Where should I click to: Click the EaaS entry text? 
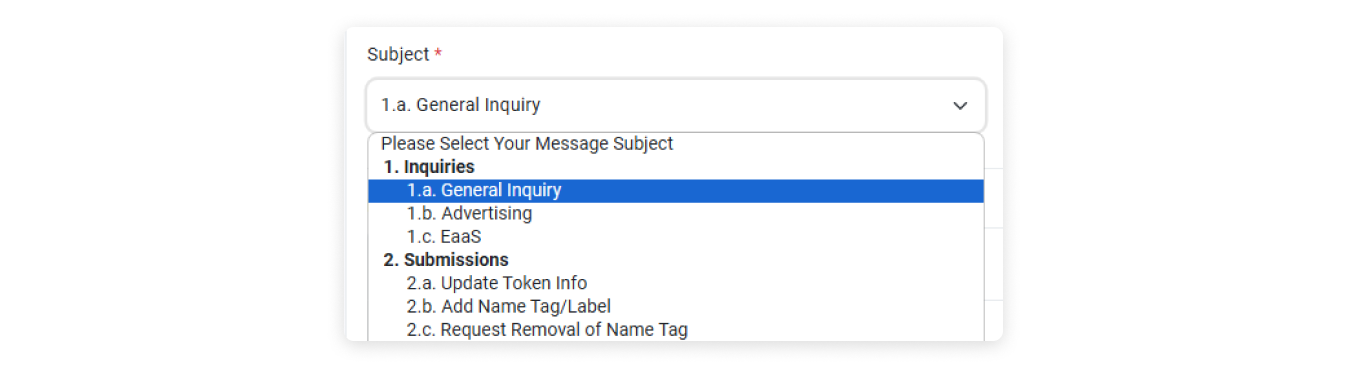coord(461,237)
